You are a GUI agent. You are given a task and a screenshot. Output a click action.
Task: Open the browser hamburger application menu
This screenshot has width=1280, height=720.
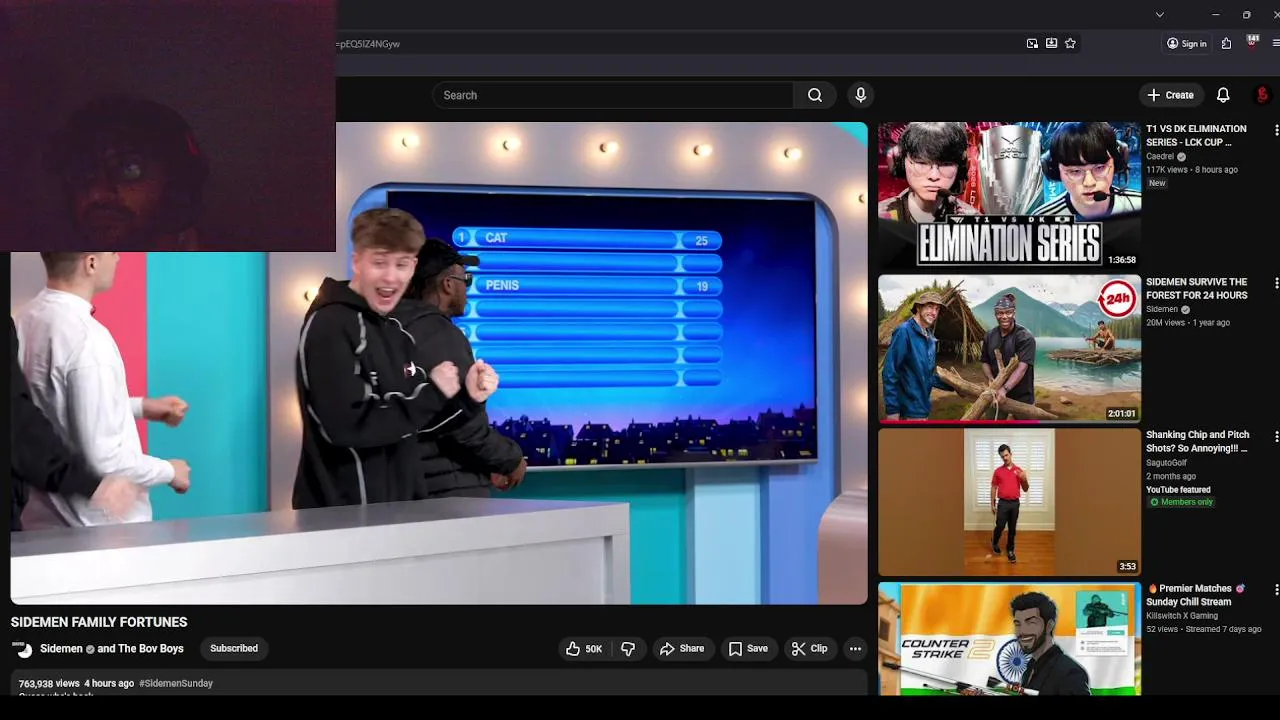[1276, 43]
